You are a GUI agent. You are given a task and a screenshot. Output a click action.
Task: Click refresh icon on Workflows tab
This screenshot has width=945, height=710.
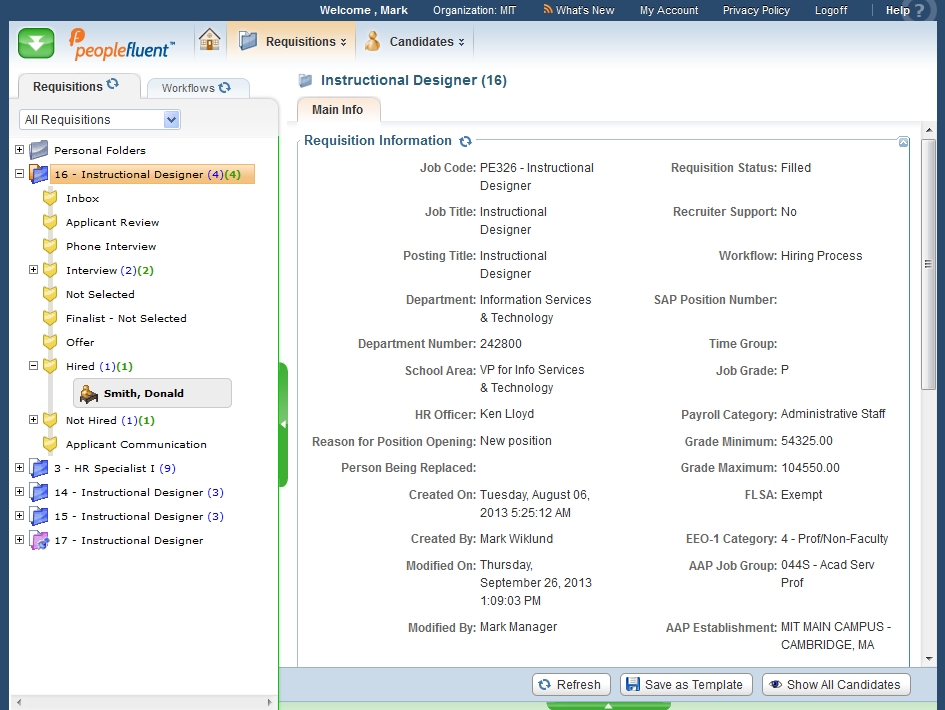(x=225, y=88)
